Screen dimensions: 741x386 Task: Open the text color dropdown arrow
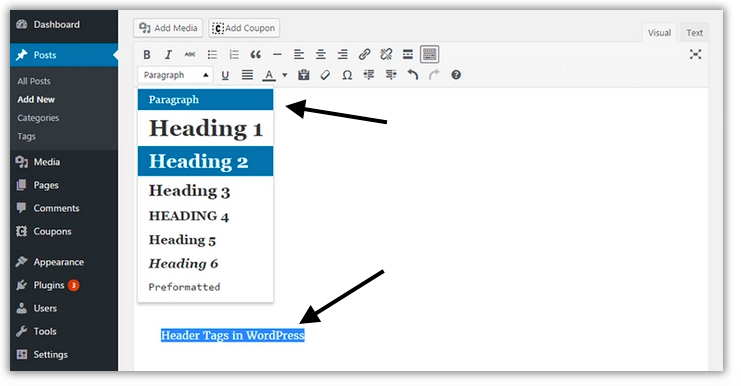pyautogui.click(x=284, y=75)
